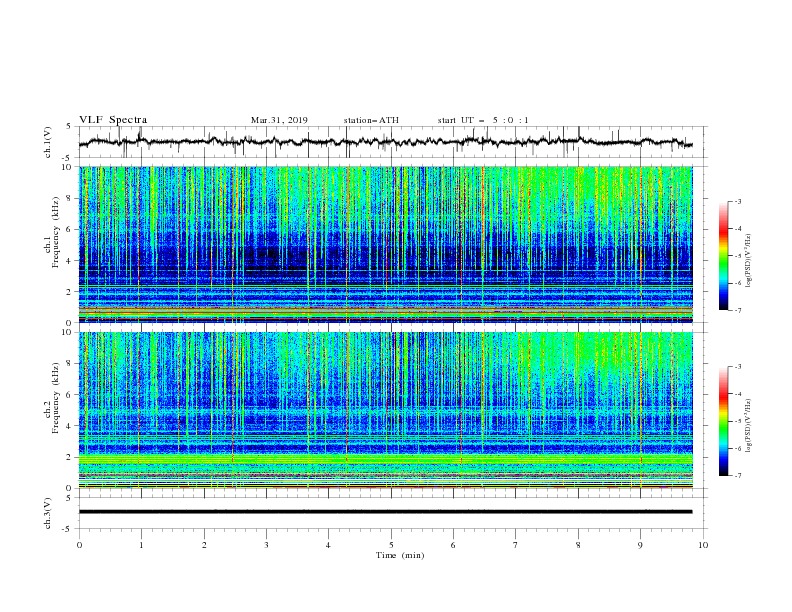Viewport: 792px width, 612px height.
Task: Click the '-3' label on upper colorbar
Action: (737, 201)
